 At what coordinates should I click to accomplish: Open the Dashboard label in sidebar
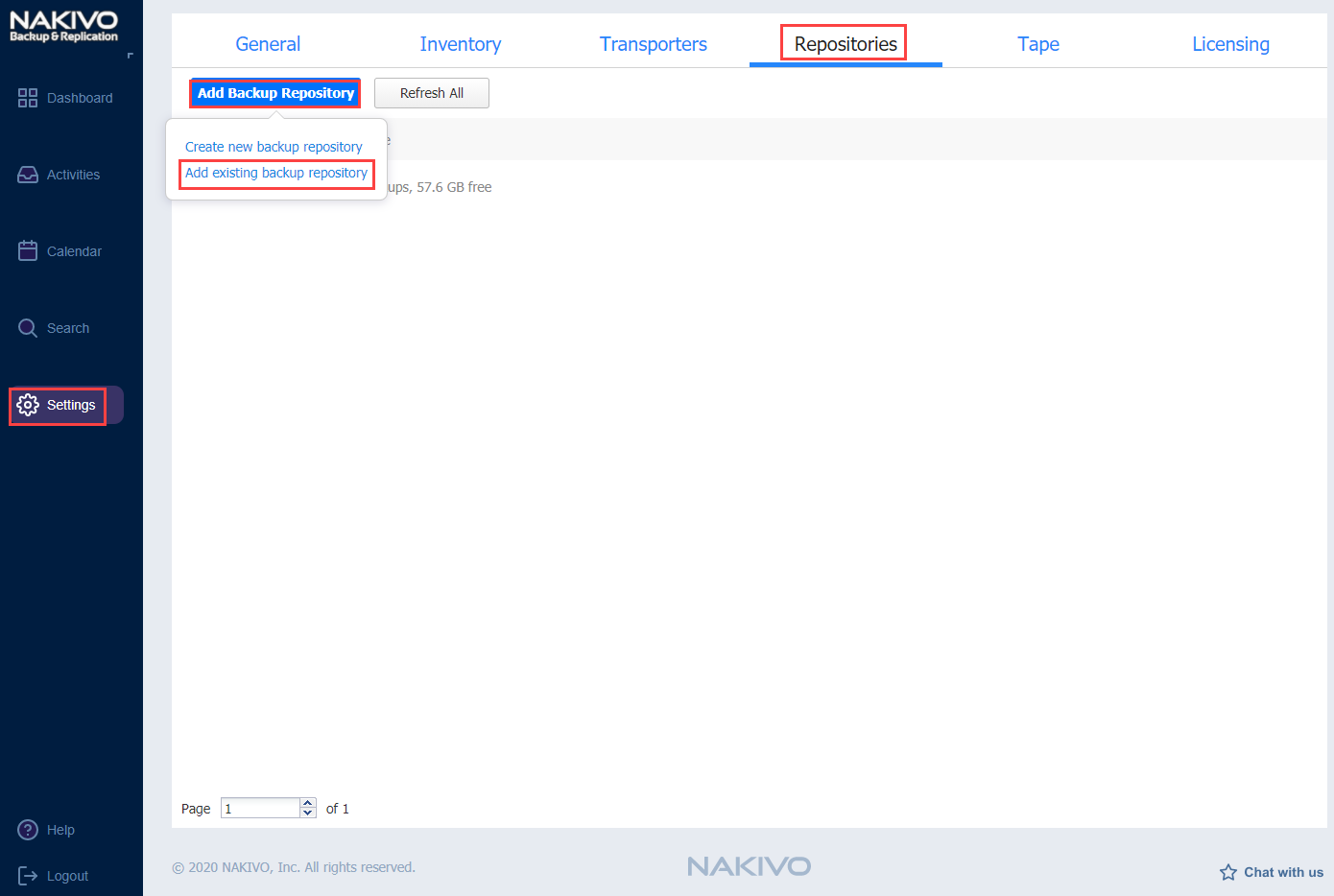pos(80,98)
